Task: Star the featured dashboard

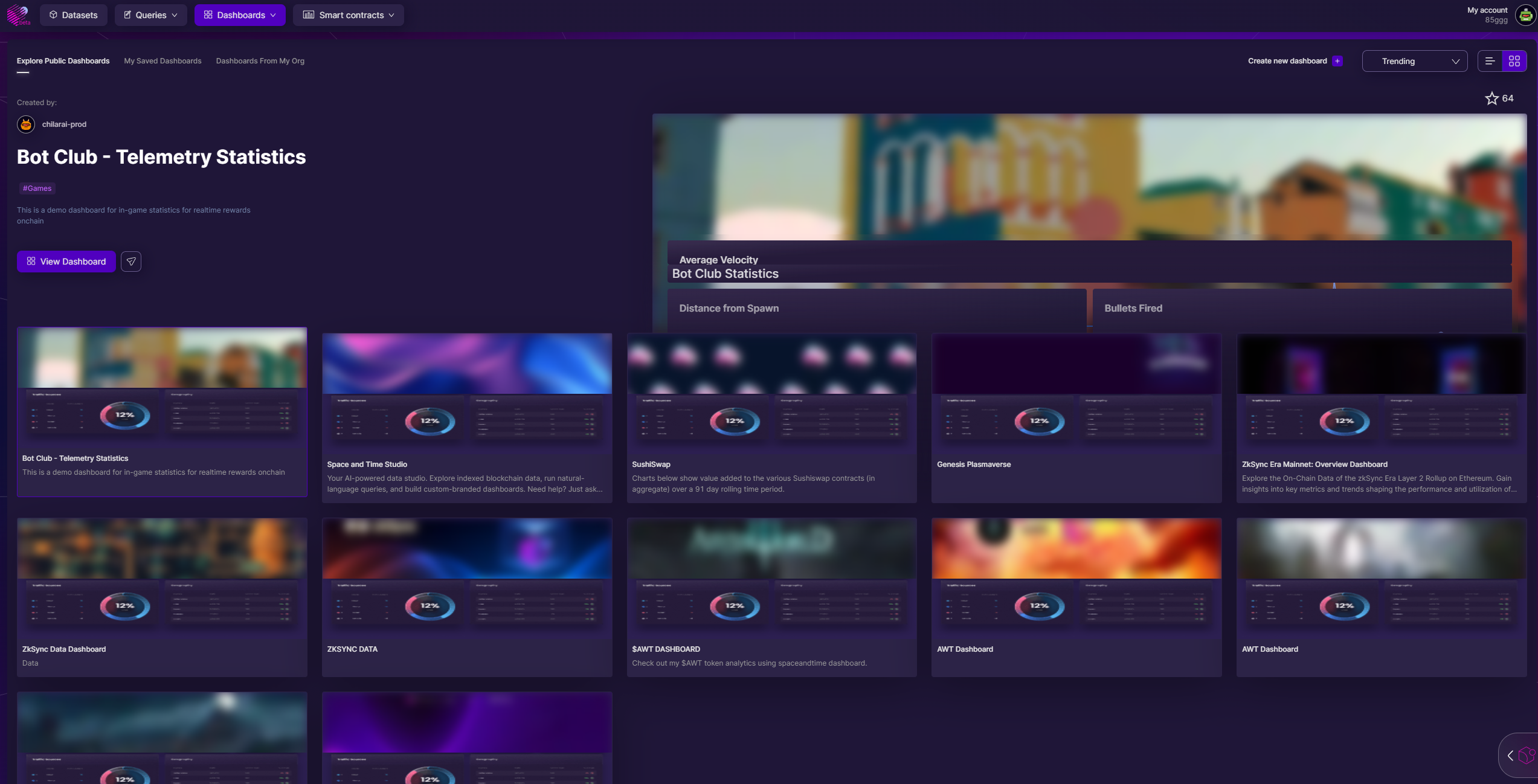Action: click(1491, 98)
